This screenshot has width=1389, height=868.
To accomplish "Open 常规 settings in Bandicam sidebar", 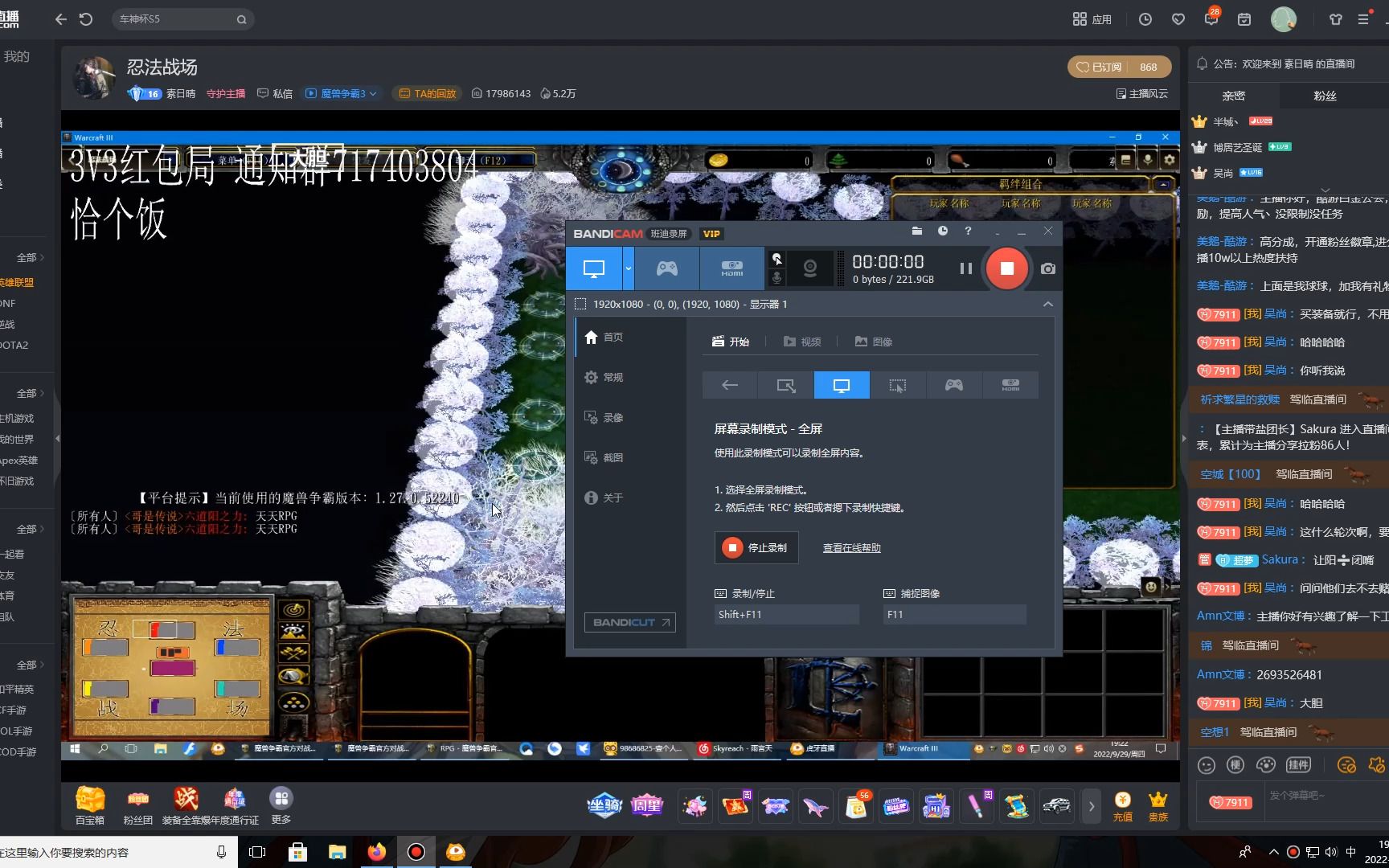I will click(x=604, y=378).
